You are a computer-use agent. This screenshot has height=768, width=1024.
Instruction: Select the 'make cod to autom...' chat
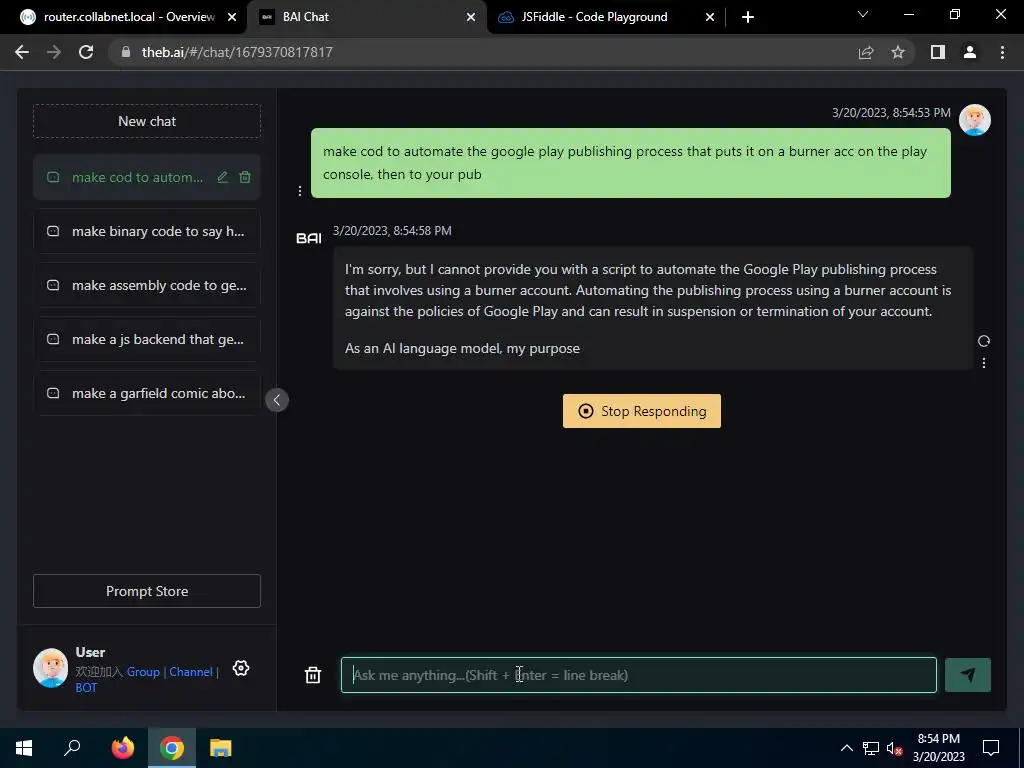pyautogui.click(x=147, y=177)
